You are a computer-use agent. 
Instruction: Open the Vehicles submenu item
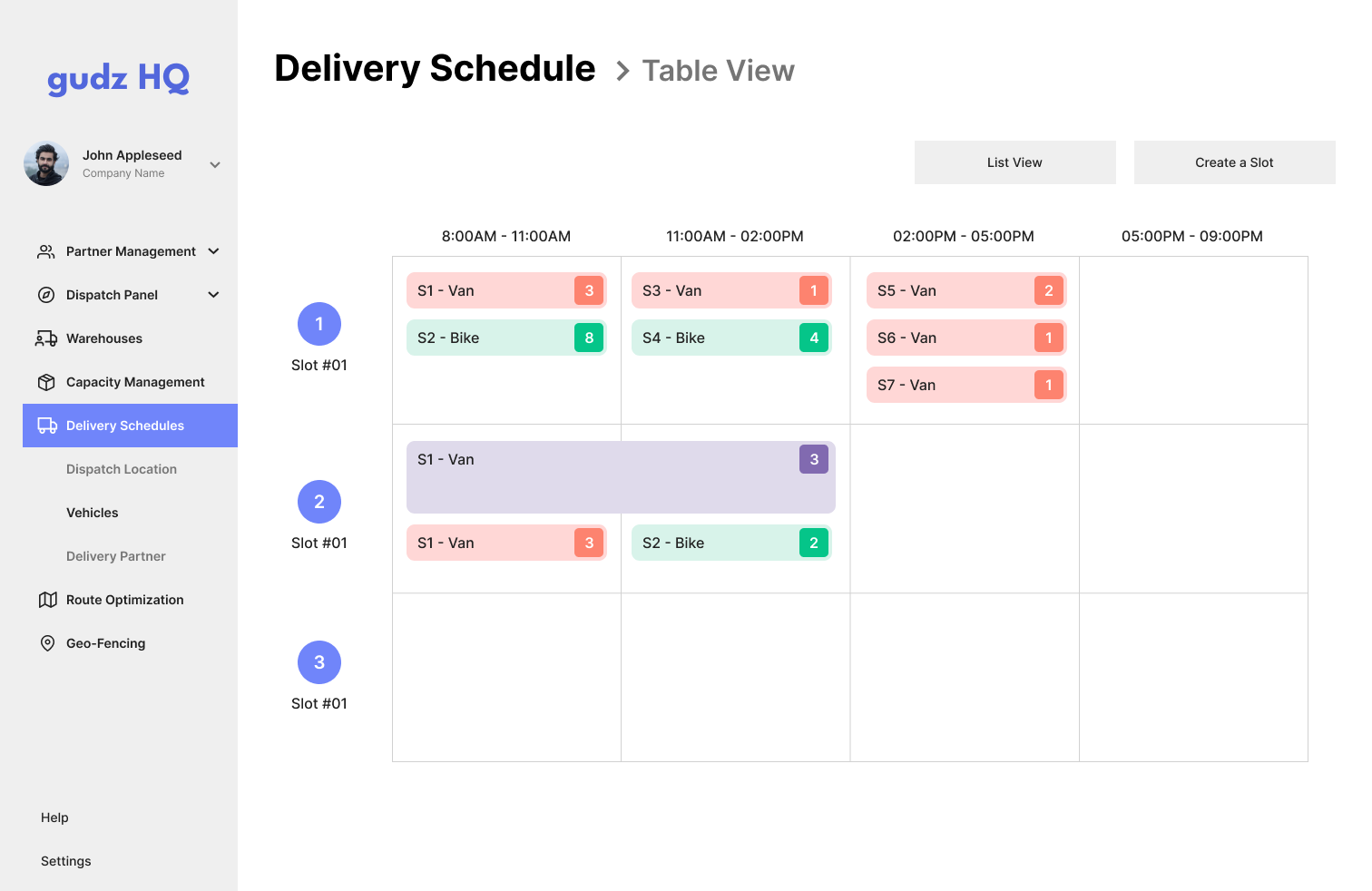point(93,513)
